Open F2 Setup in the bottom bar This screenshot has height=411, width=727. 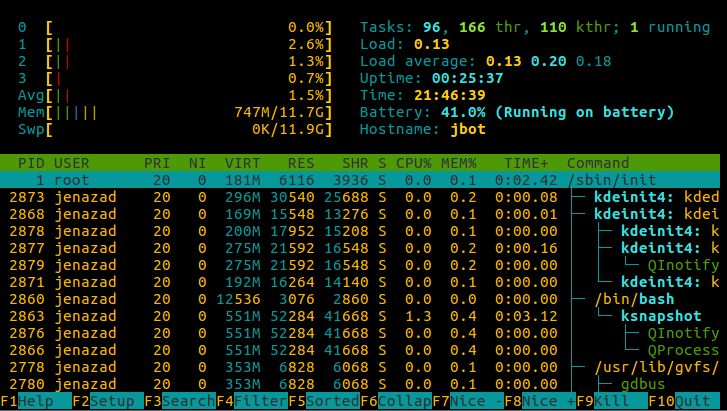coord(108,401)
